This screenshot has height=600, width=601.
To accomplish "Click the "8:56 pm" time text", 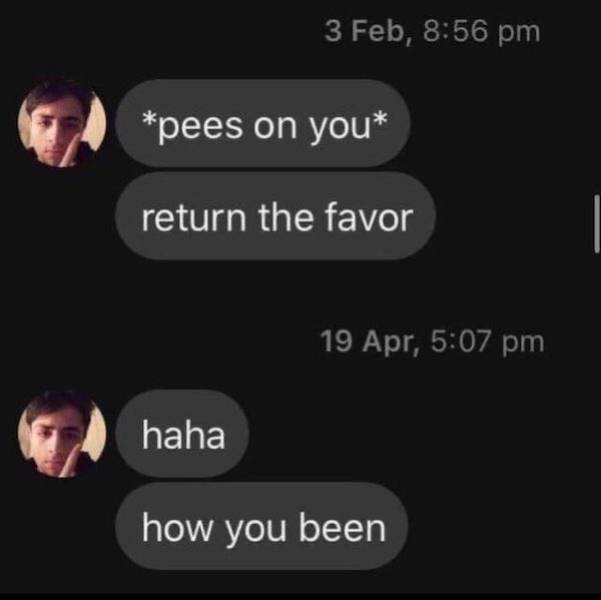I will 482,31.
